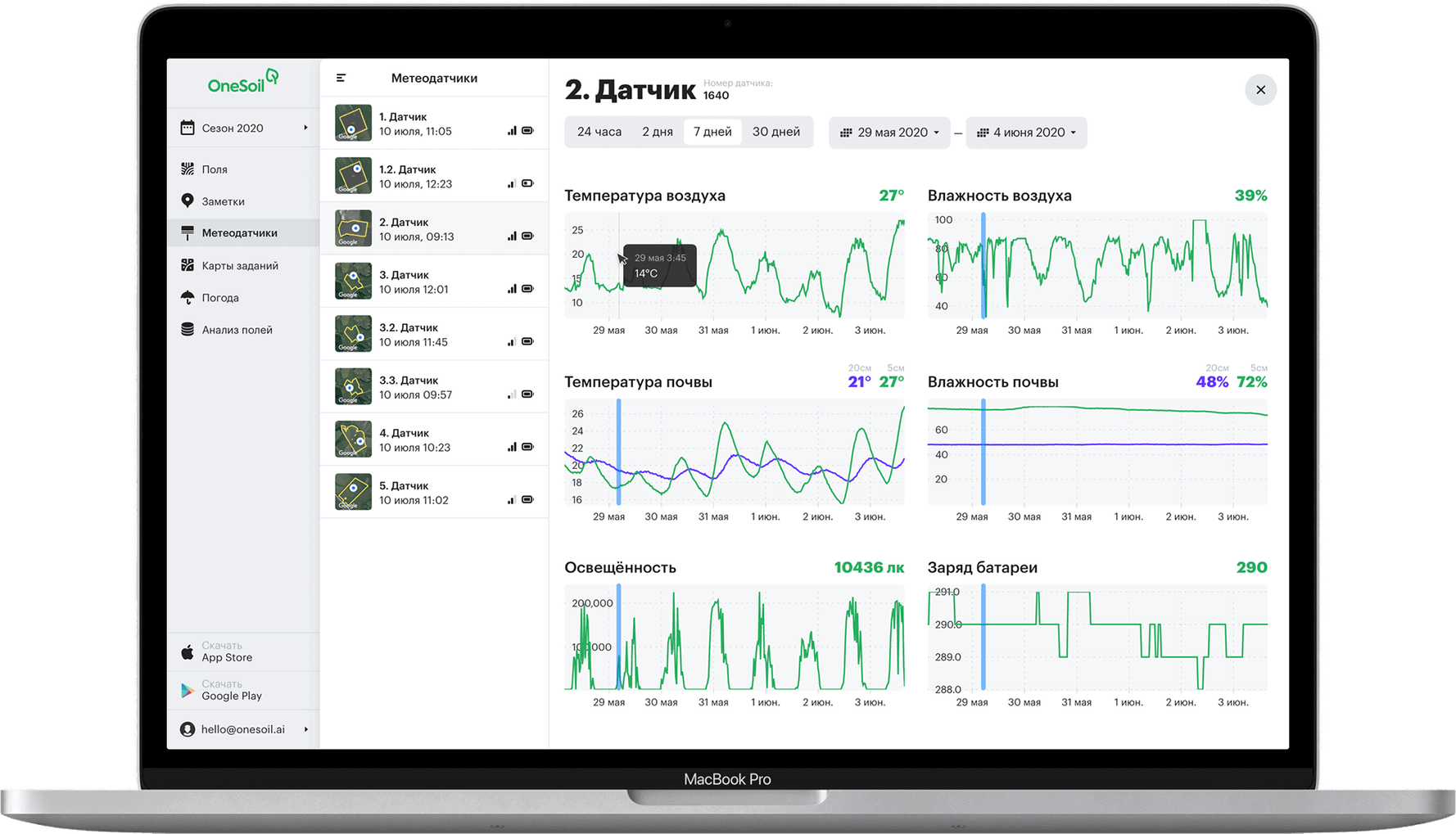
Task: Click the signal icon of 4. Датчик
Action: (x=512, y=447)
